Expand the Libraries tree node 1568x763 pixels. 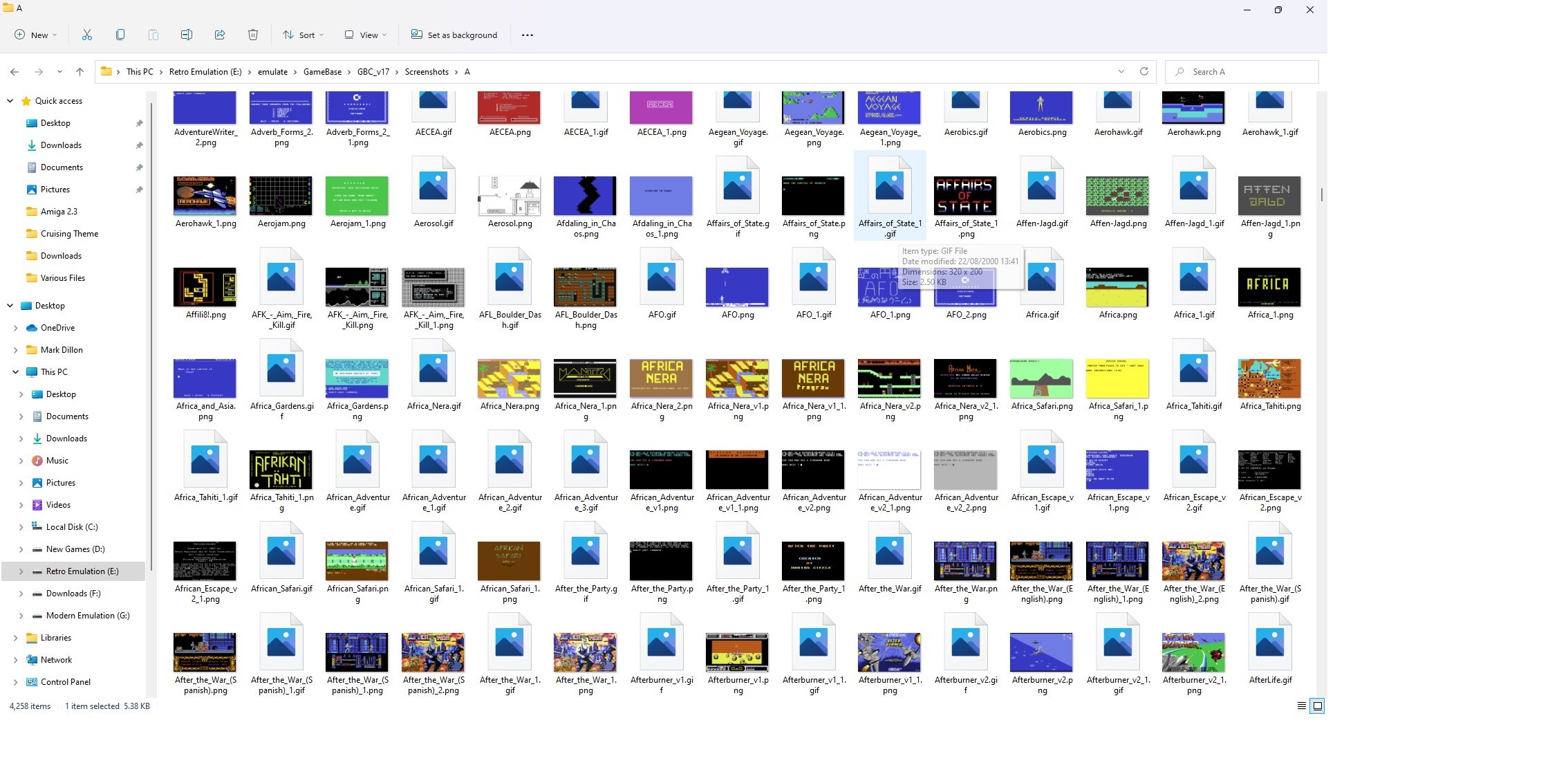[15, 638]
